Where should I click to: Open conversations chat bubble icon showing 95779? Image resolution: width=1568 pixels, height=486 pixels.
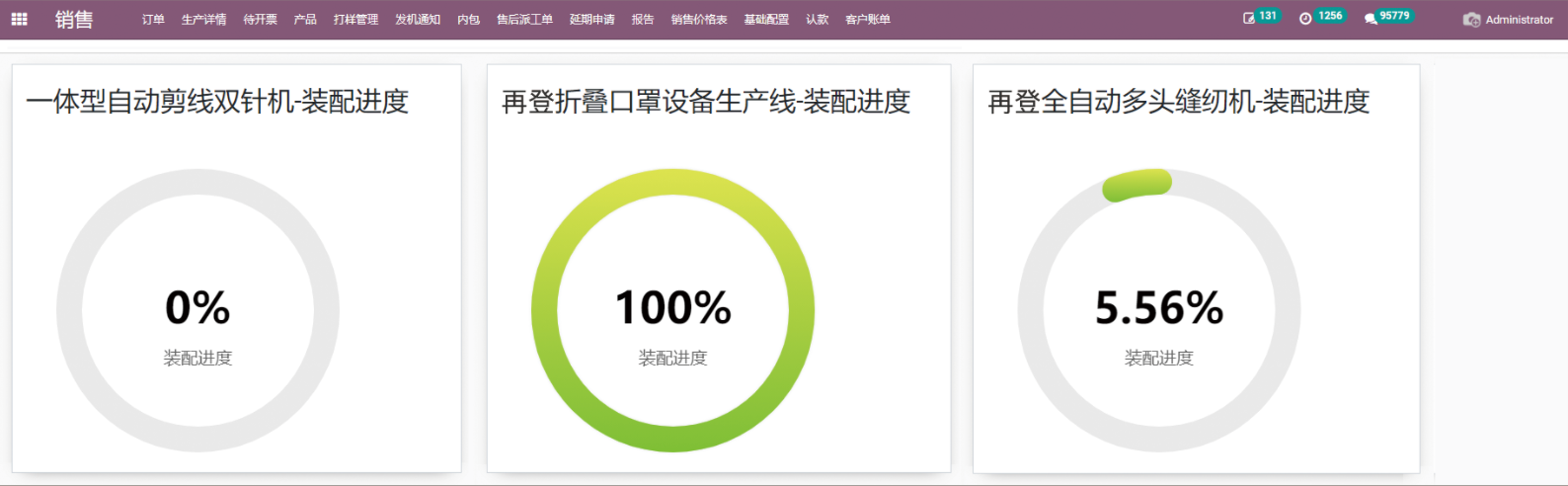(x=1371, y=19)
